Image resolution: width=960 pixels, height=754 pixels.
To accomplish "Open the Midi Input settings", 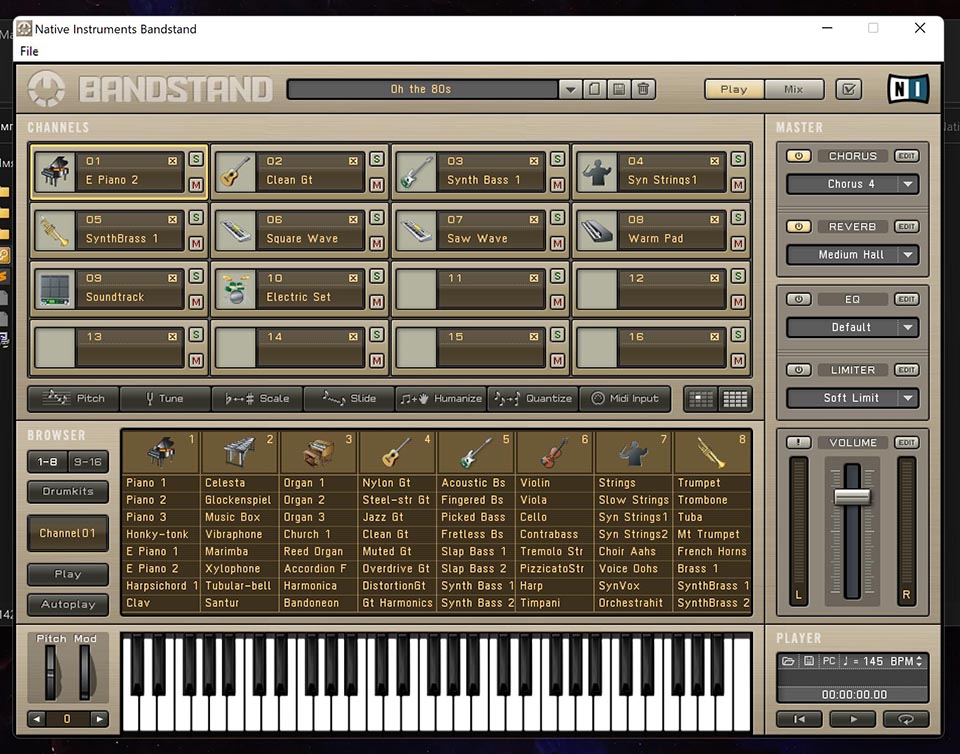I will (624, 398).
